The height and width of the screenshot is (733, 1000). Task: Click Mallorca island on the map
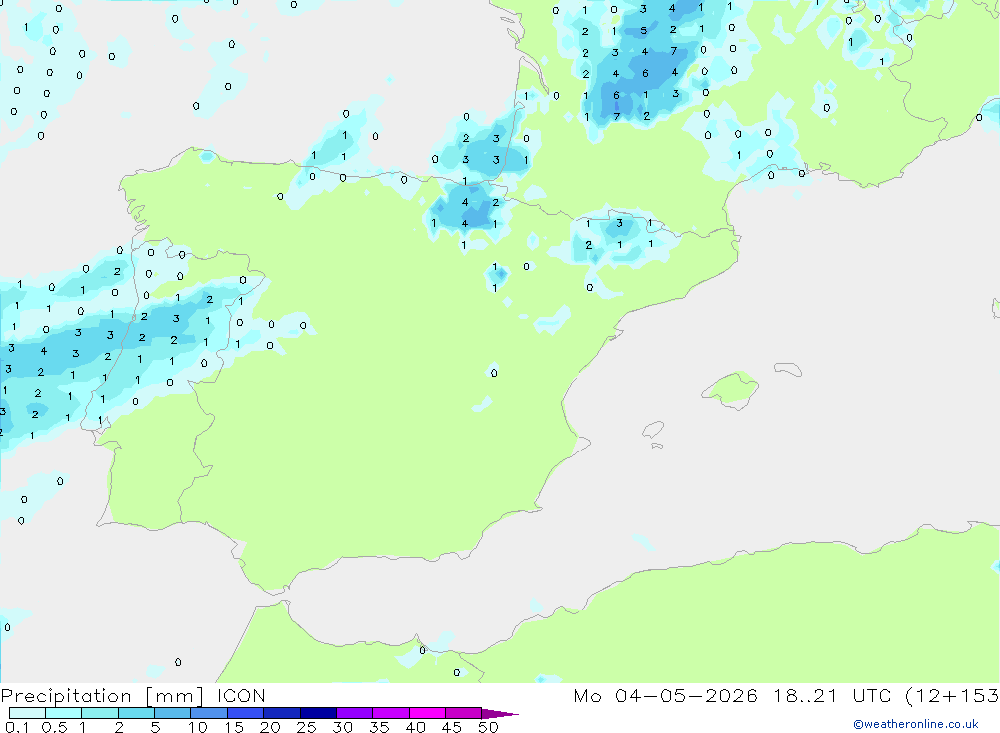point(730,389)
